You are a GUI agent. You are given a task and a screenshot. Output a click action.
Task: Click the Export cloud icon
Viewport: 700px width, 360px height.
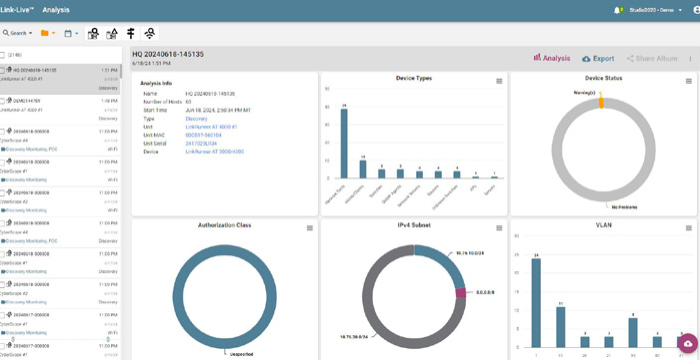click(586, 59)
